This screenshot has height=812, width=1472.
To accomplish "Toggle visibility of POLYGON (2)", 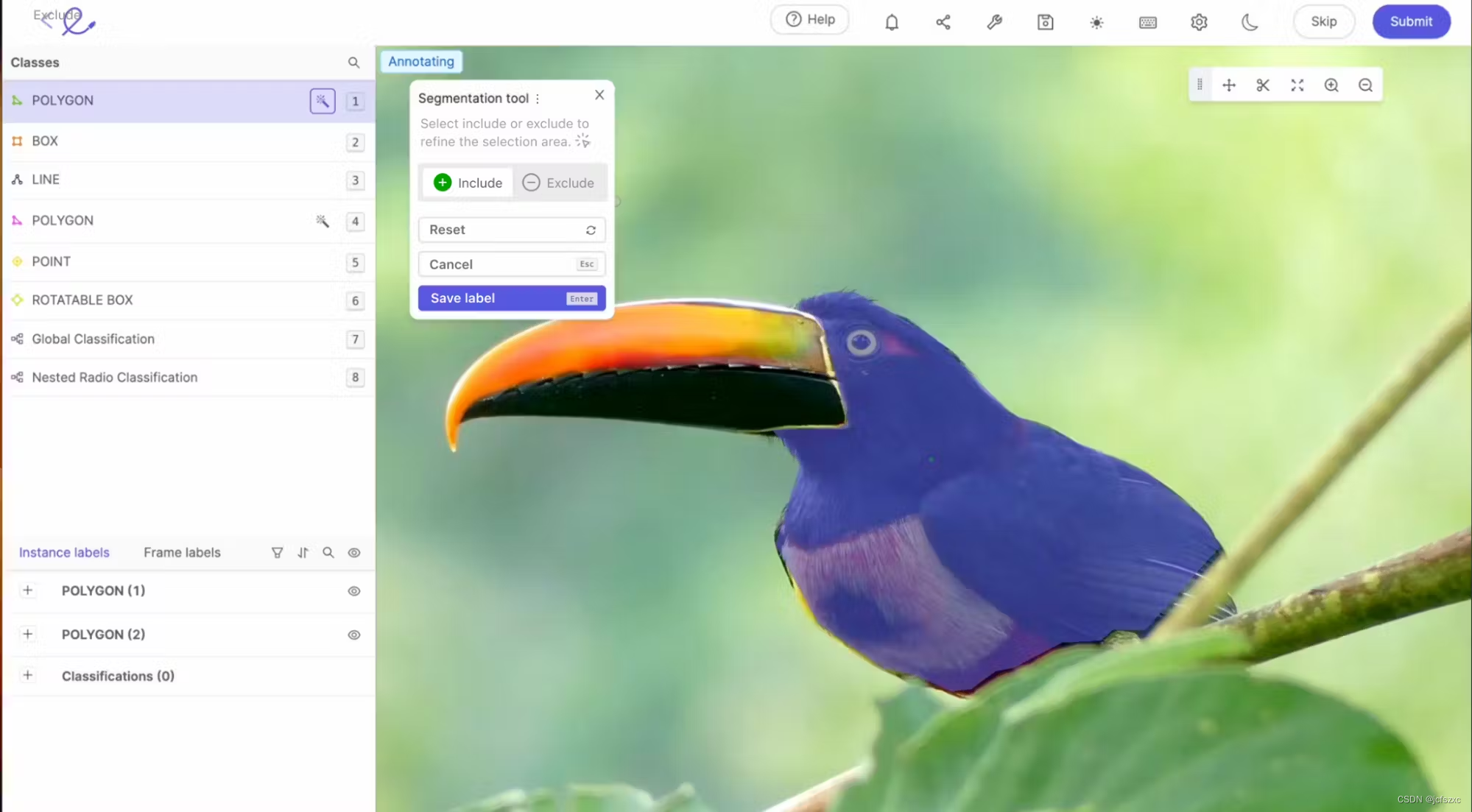I will click(x=353, y=635).
